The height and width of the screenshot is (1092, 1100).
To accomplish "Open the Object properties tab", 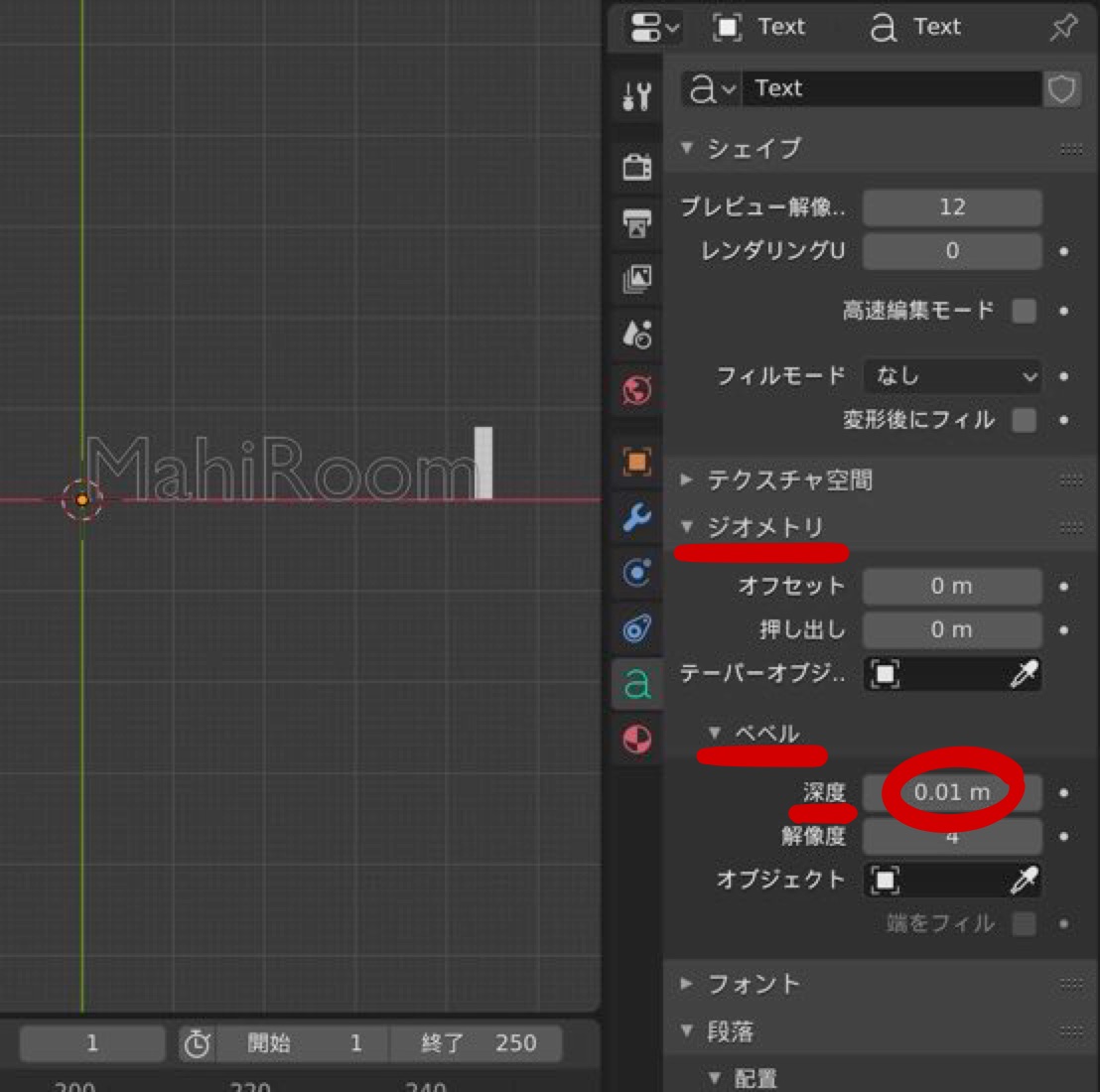I will [x=636, y=462].
